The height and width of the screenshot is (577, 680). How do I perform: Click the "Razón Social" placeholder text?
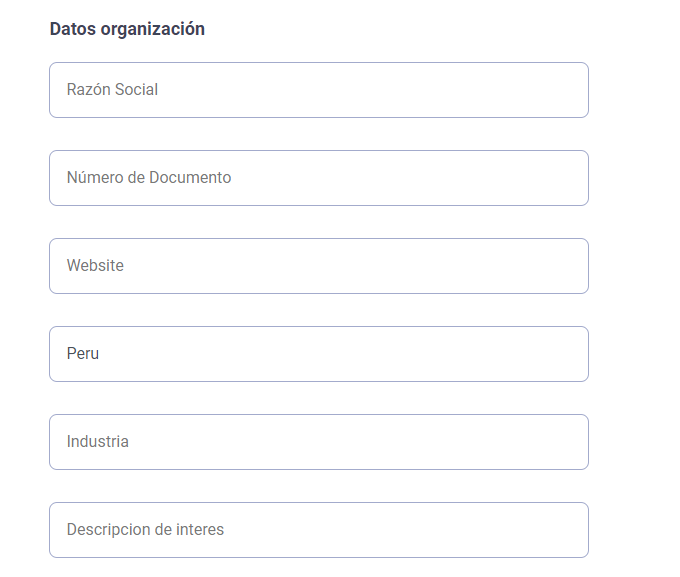112,90
